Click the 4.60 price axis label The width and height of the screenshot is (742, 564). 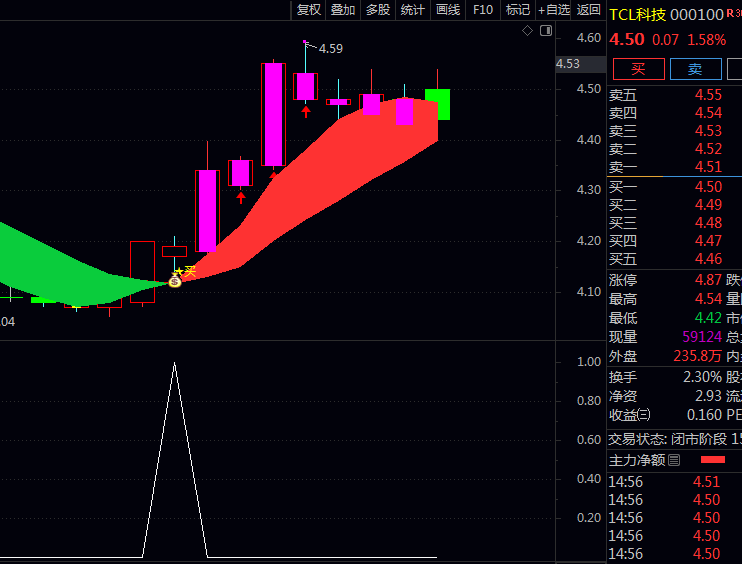[x=589, y=38]
